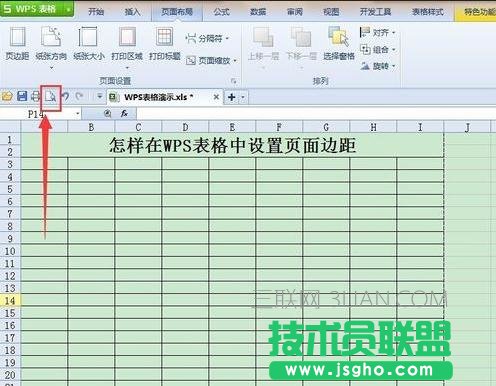Open the 页面缩放 page scaling dropdown

(x=211, y=60)
